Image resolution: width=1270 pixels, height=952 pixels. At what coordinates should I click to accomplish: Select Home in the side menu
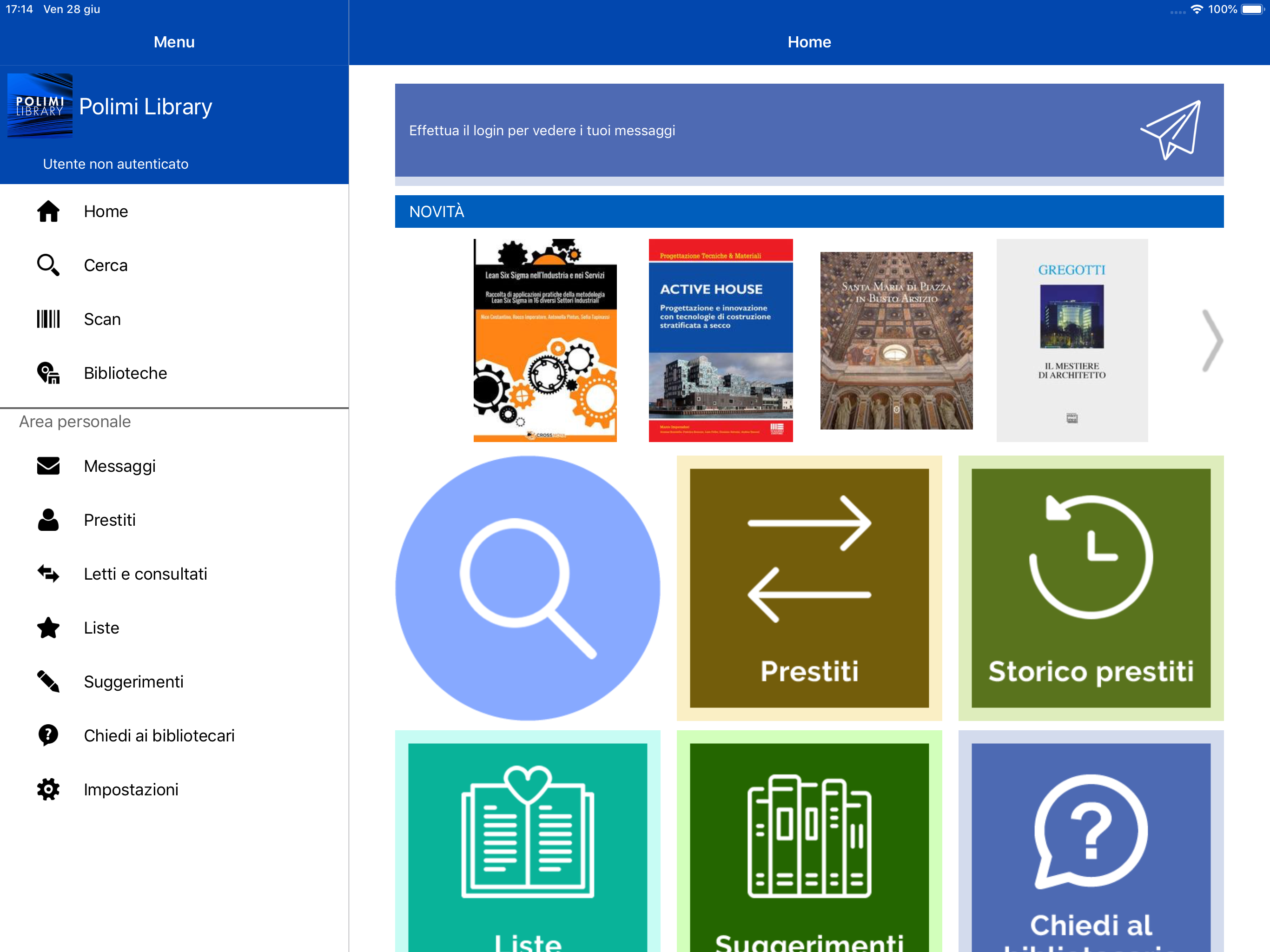tap(106, 212)
